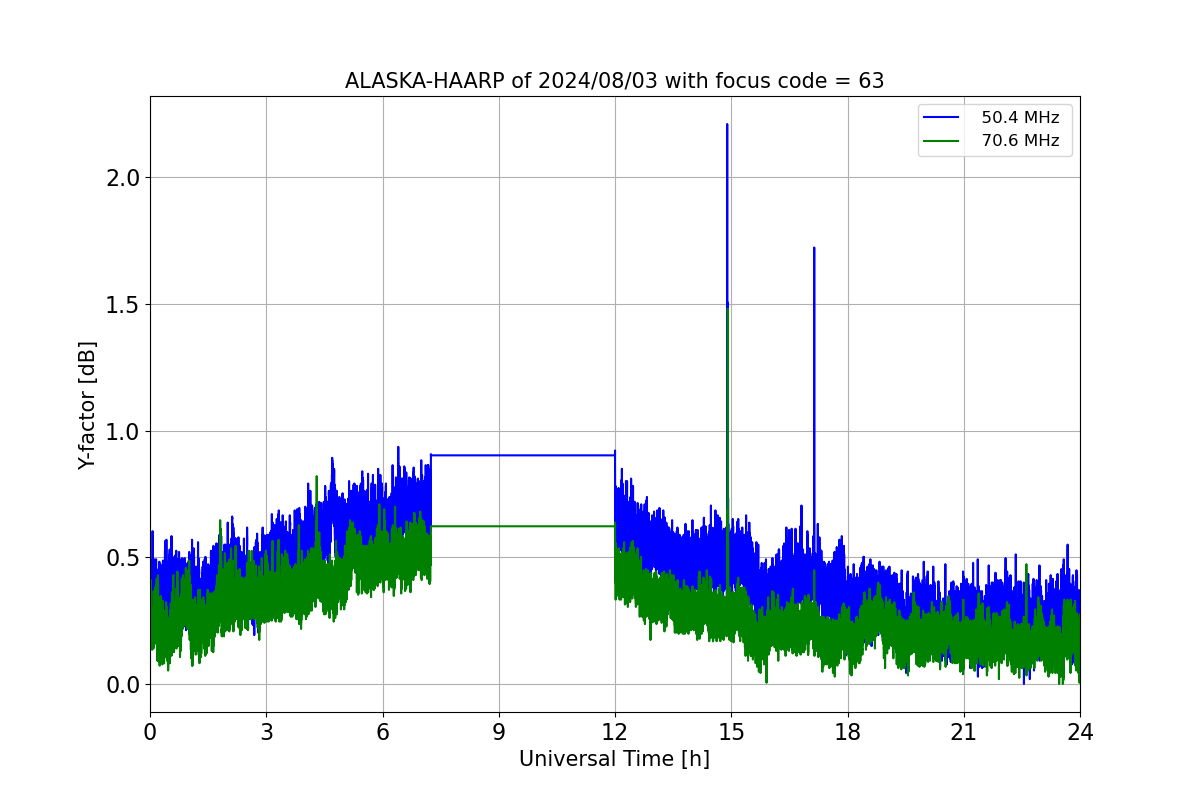Click the flat green line segment at 0.62 dB

click(523, 526)
